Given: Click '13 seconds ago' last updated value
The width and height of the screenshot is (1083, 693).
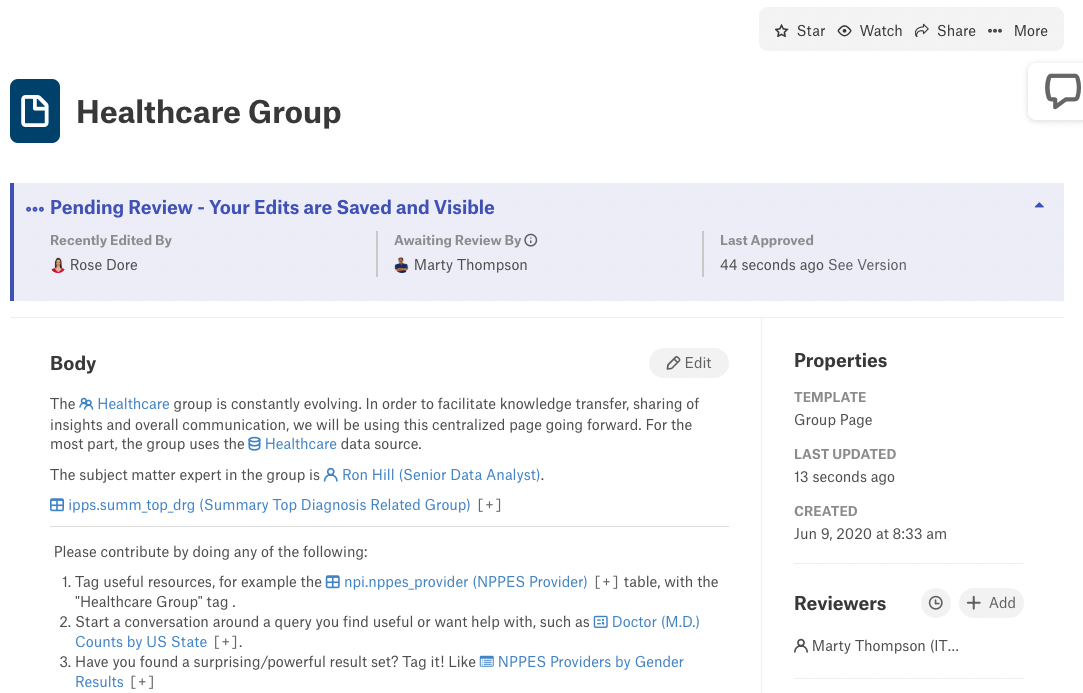Looking at the screenshot, I should coord(844,477).
